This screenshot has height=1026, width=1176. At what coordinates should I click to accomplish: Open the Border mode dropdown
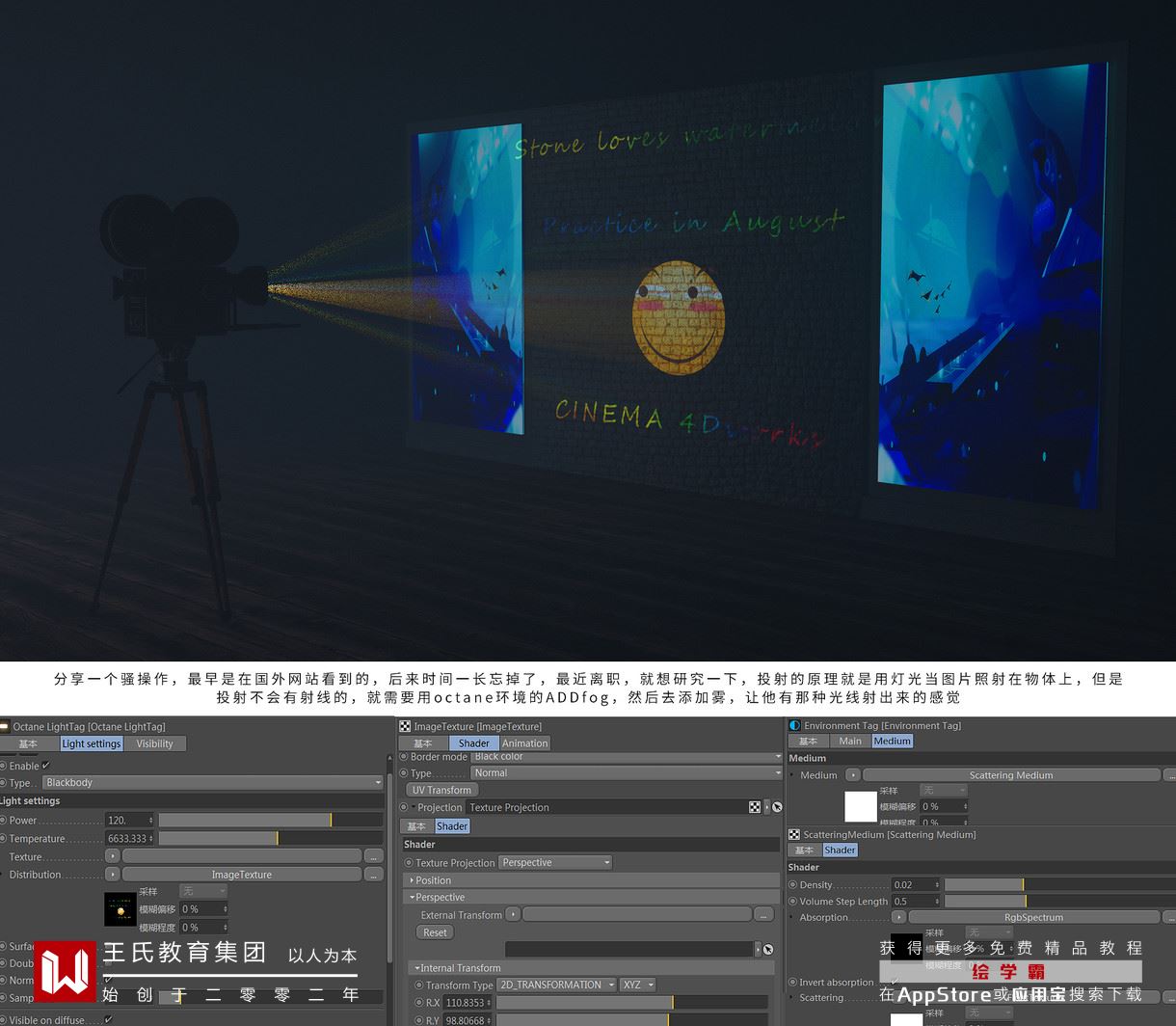pyautogui.click(x=627, y=757)
